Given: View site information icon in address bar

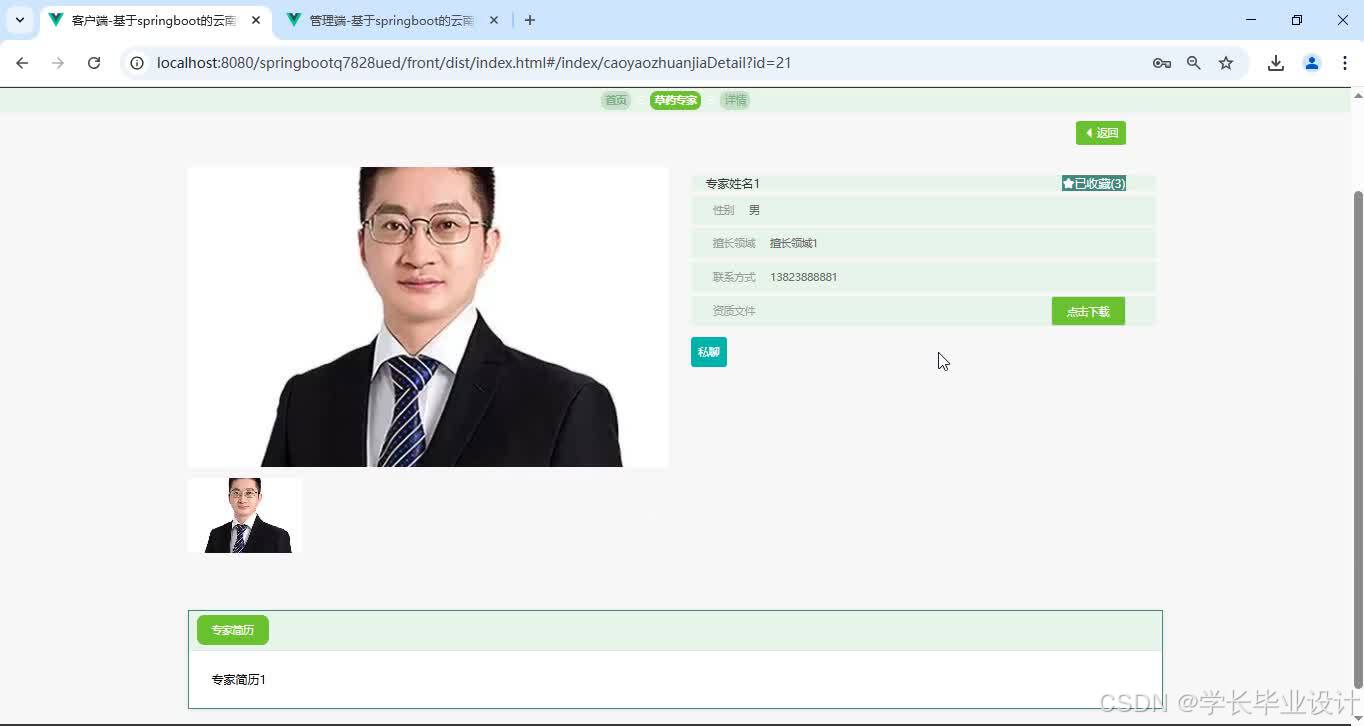Looking at the screenshot, I should (x=138, y=63).
